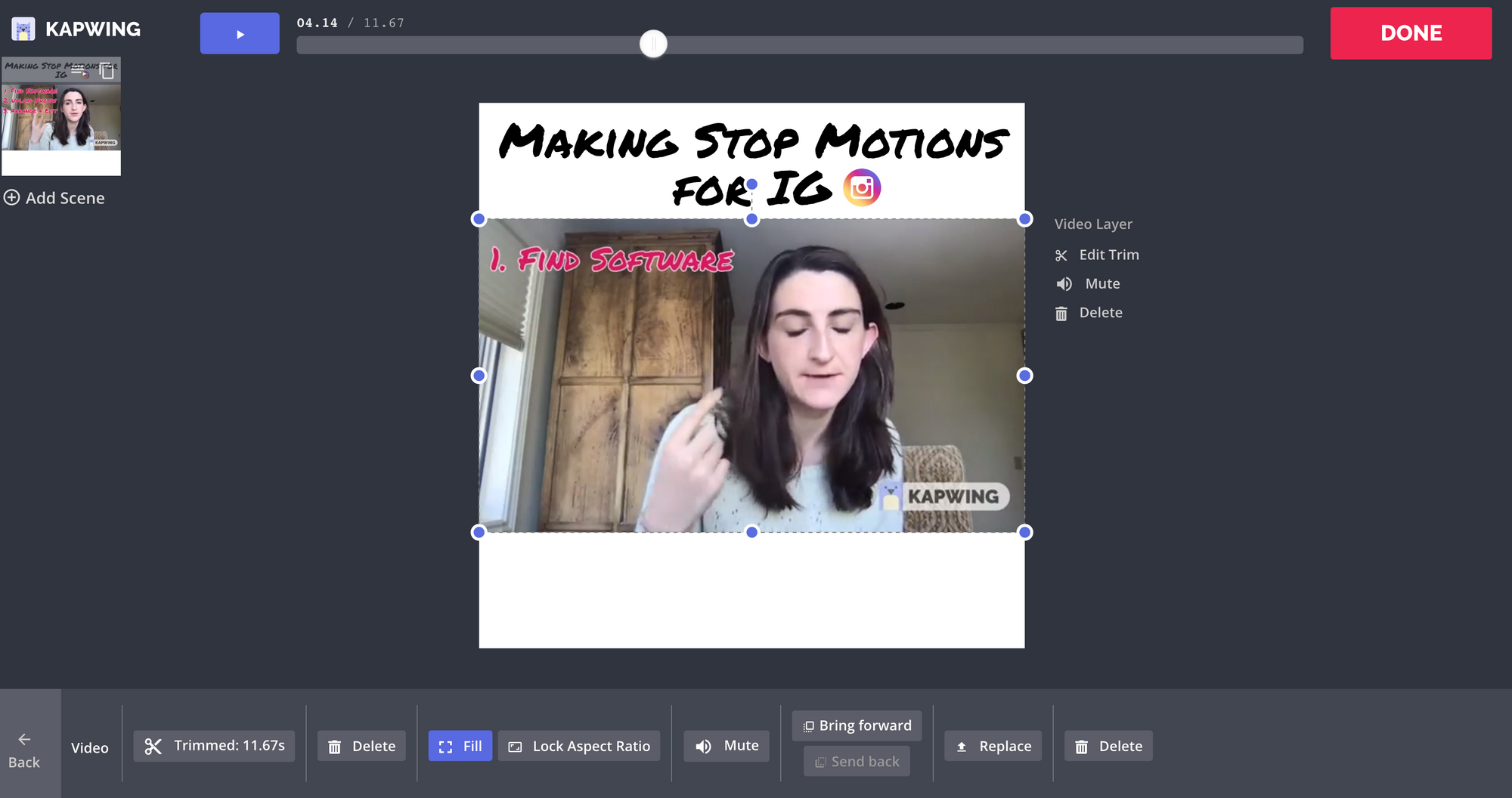1512x798 pixels.
Task: Open the Trimmed: 11.67s trim editor
Action: click(214, 746)
